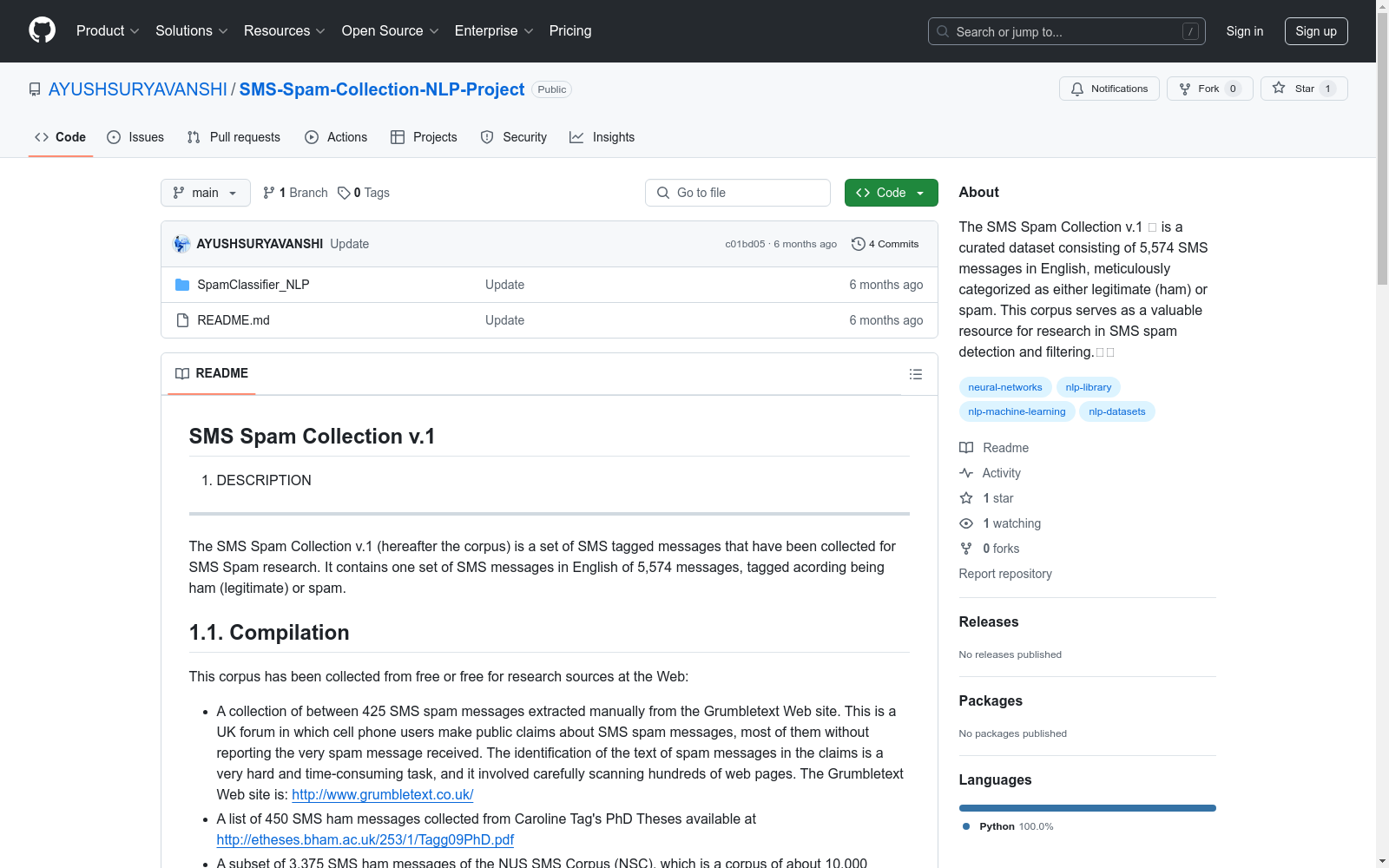
Task: Switch to the Insights tab
Action: click(602, 137)
